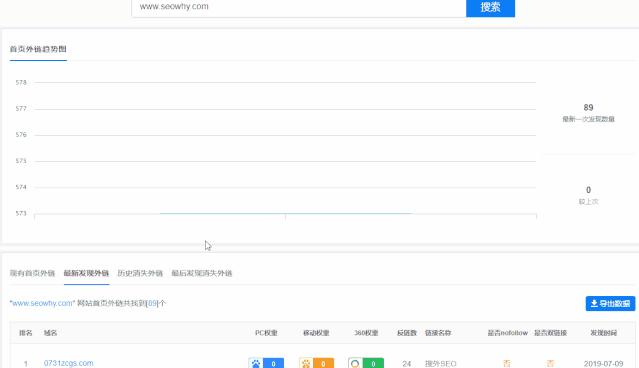Click the 导出数据 export button
Image resolution: width=639 pixels, height=368 pixels.
pyautogui.click(x=610, y=304)
